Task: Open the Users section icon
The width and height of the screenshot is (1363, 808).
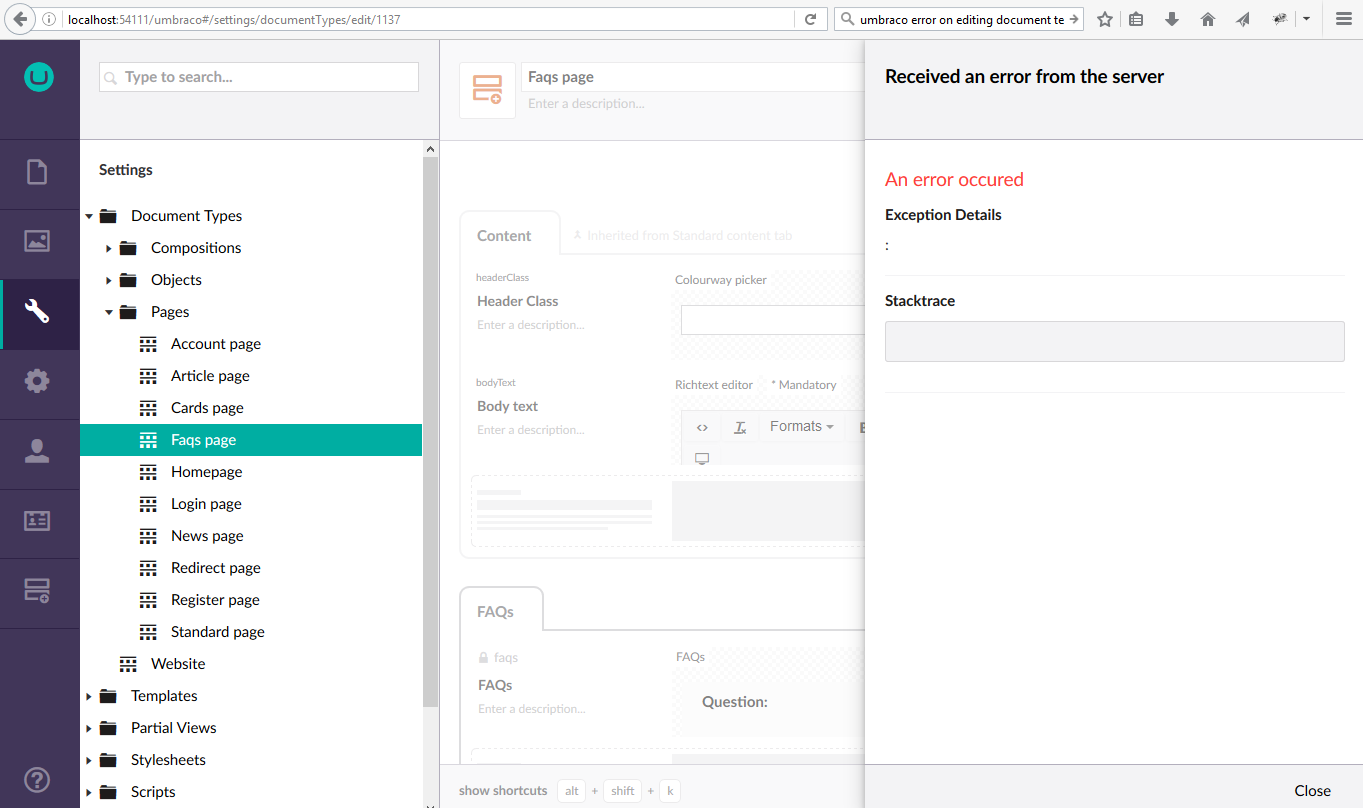Action: click(x=37, y=451)
